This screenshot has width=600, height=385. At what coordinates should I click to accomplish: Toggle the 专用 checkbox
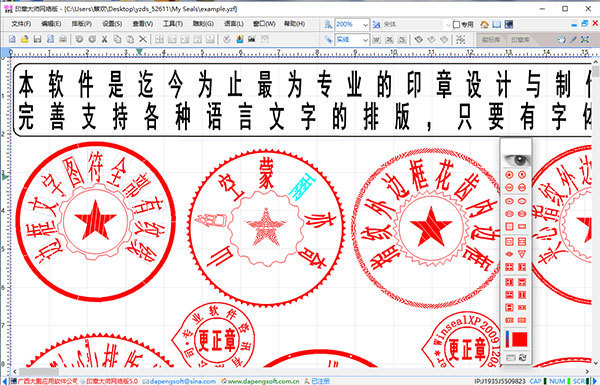click(x=456, y=24)
